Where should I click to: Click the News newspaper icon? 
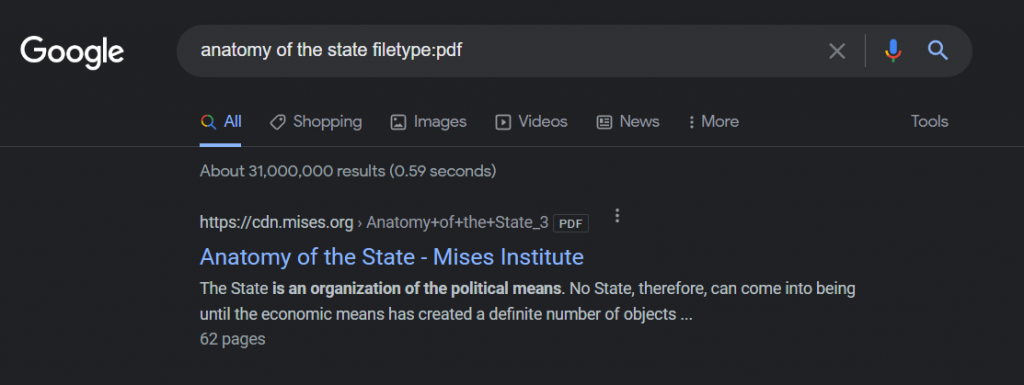click(604, 122)
